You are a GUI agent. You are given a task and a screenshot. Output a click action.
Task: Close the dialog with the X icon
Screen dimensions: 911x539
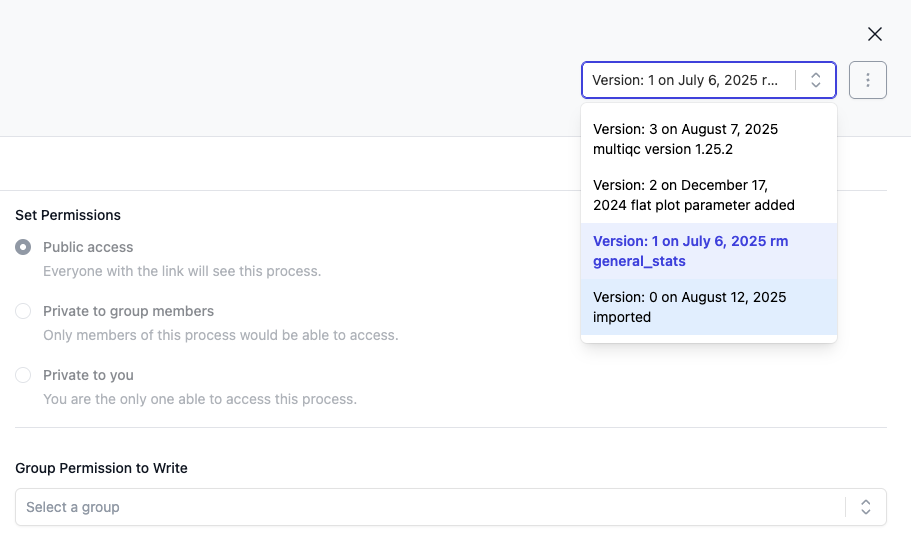(874, 34)
